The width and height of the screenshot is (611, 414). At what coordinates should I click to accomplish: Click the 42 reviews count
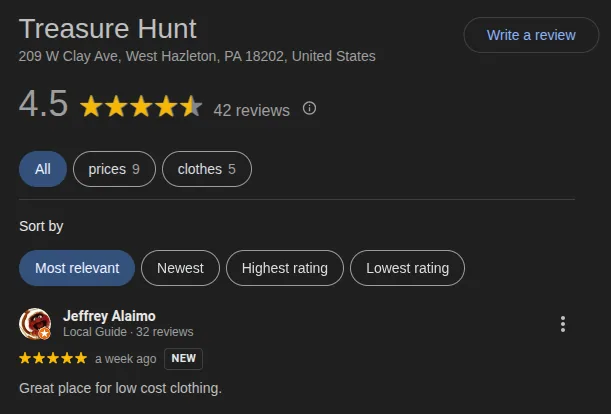tap(252, 110)
